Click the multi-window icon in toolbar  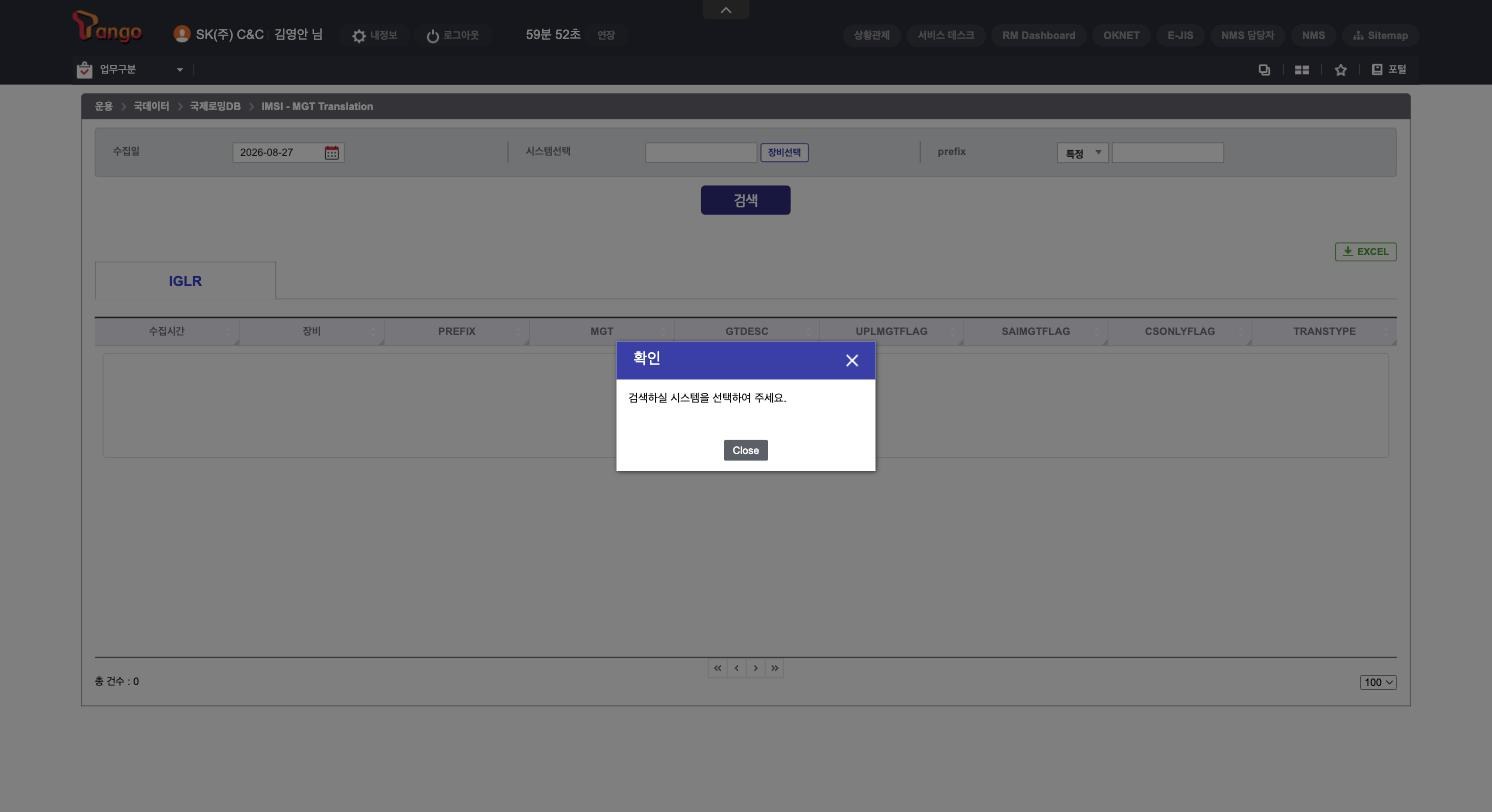tap(1264, 70)
